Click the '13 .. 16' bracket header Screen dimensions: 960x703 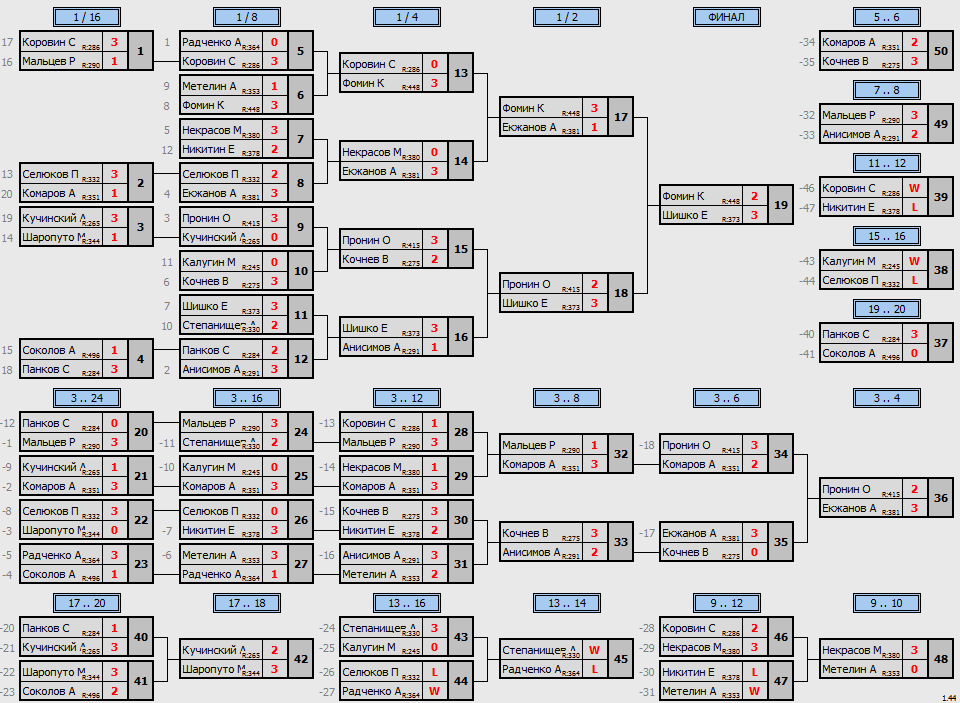407,603
